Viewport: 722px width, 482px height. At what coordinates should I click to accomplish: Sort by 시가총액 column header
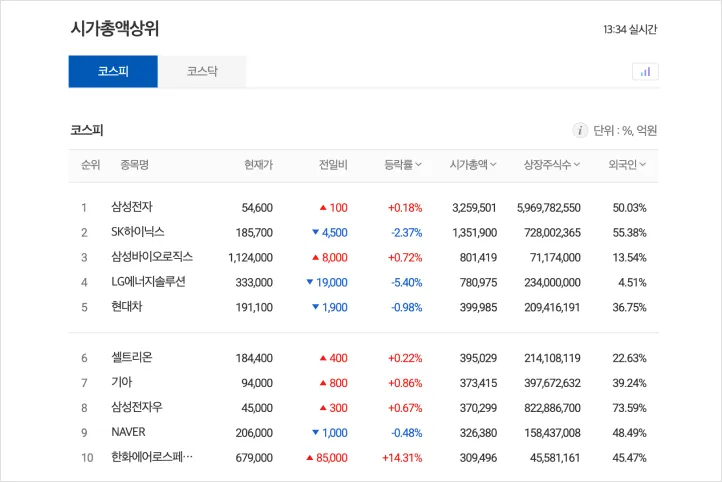[473, 165]
